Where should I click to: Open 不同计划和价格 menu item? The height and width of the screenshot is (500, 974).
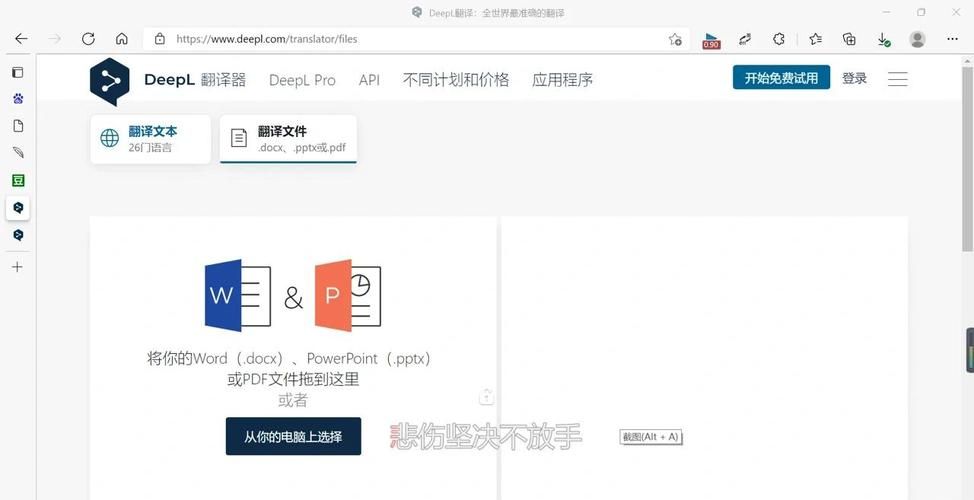[456, 80]
